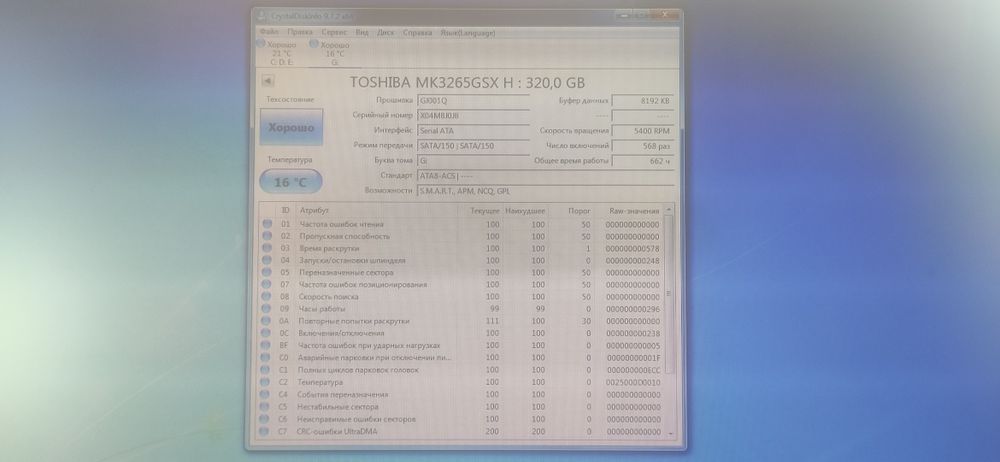
Task: Select the 'Частота ошибок чтения' attribute name
Action: [x=342, y=224]
